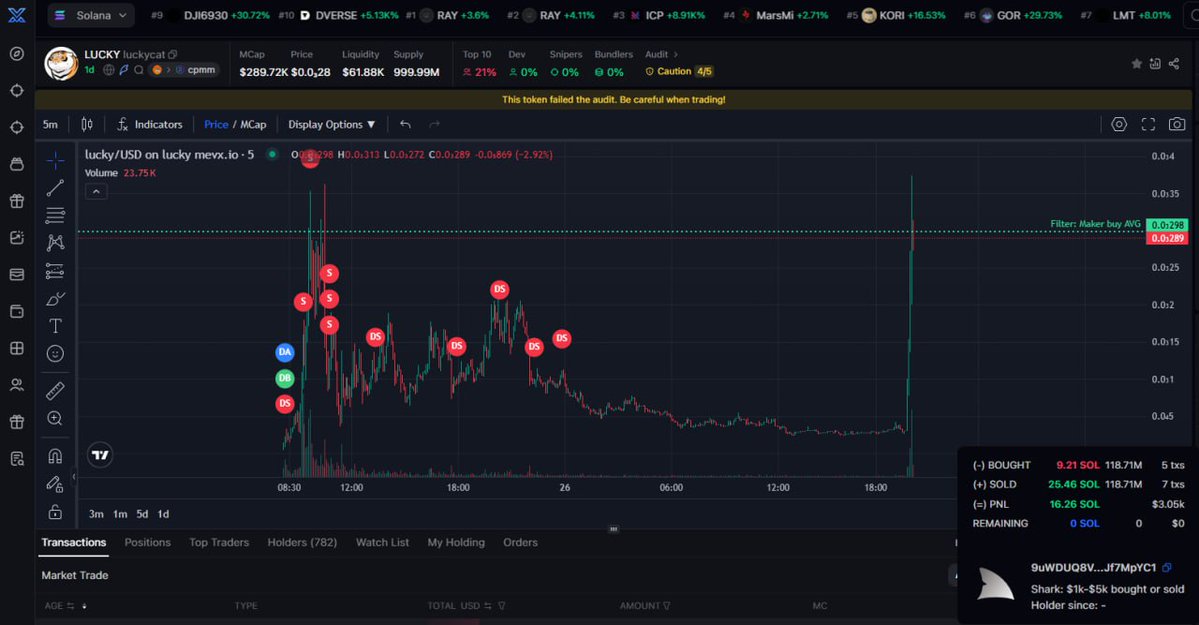Click the TradingView logo on chart
Viewport: 1199px width, 625px height.
(x=100, y=455)
